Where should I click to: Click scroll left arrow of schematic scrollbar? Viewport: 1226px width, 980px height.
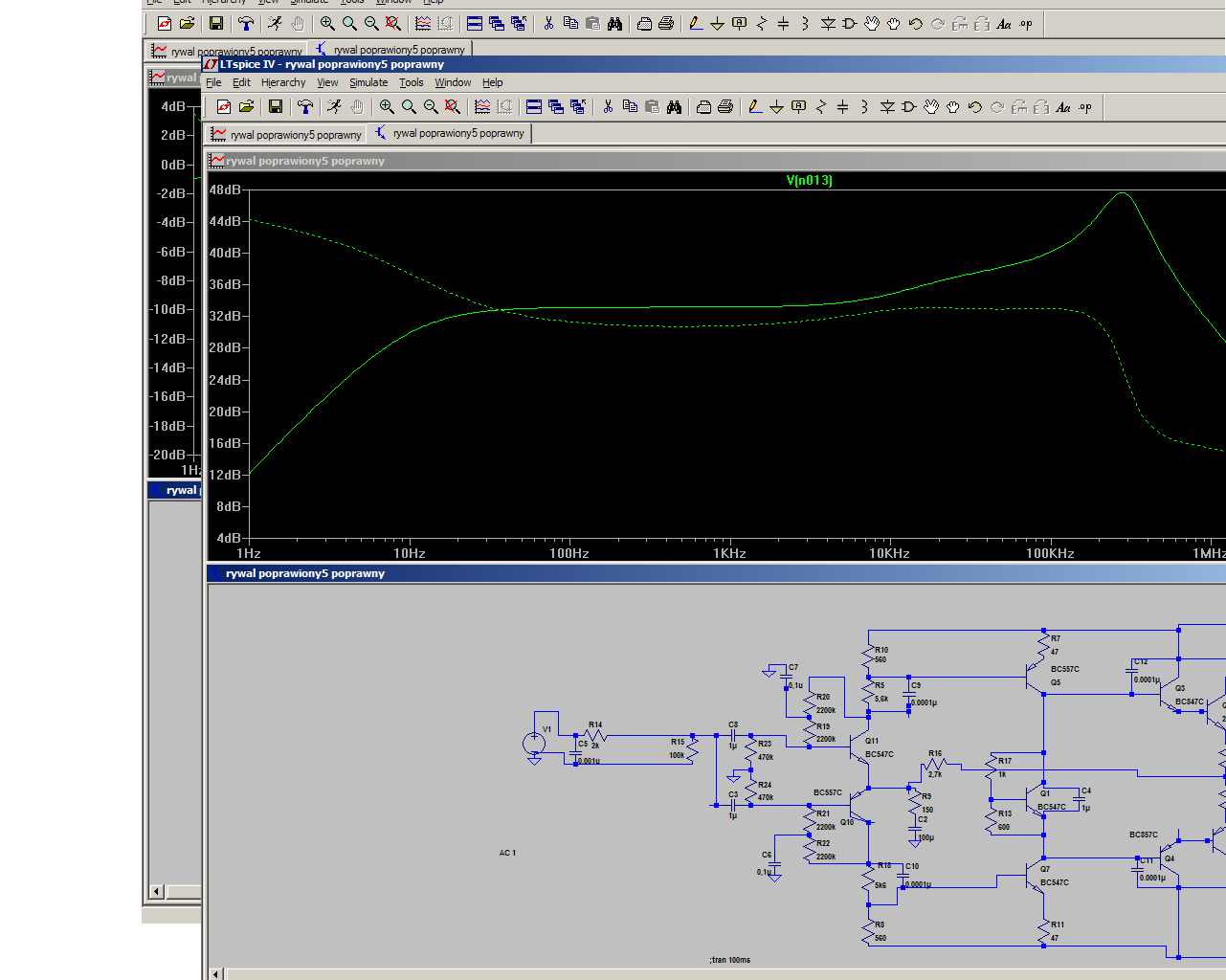(216, 974)
